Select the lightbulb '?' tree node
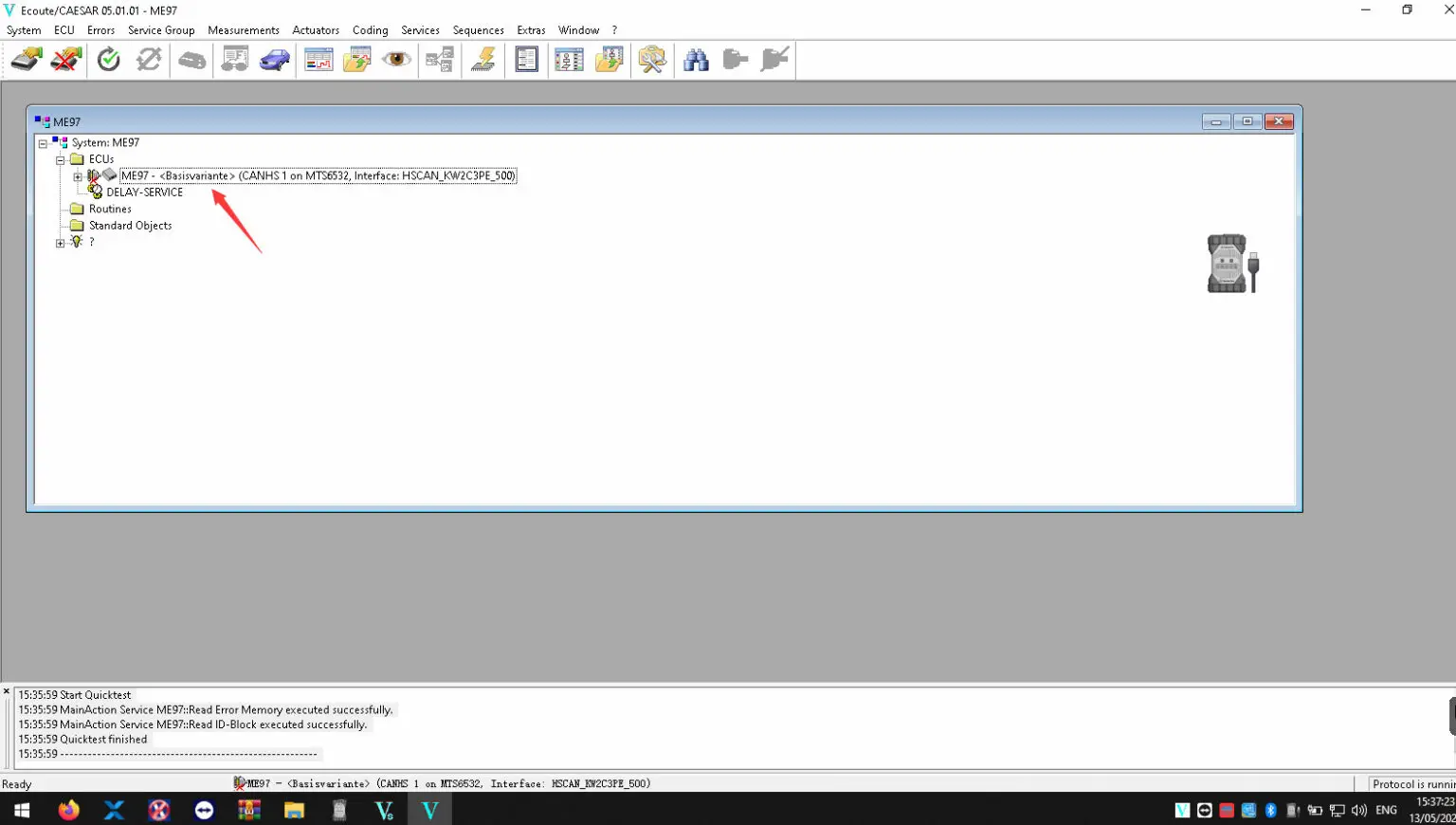The height and width of the screenshot is (825, 1456). click(92, 243)
